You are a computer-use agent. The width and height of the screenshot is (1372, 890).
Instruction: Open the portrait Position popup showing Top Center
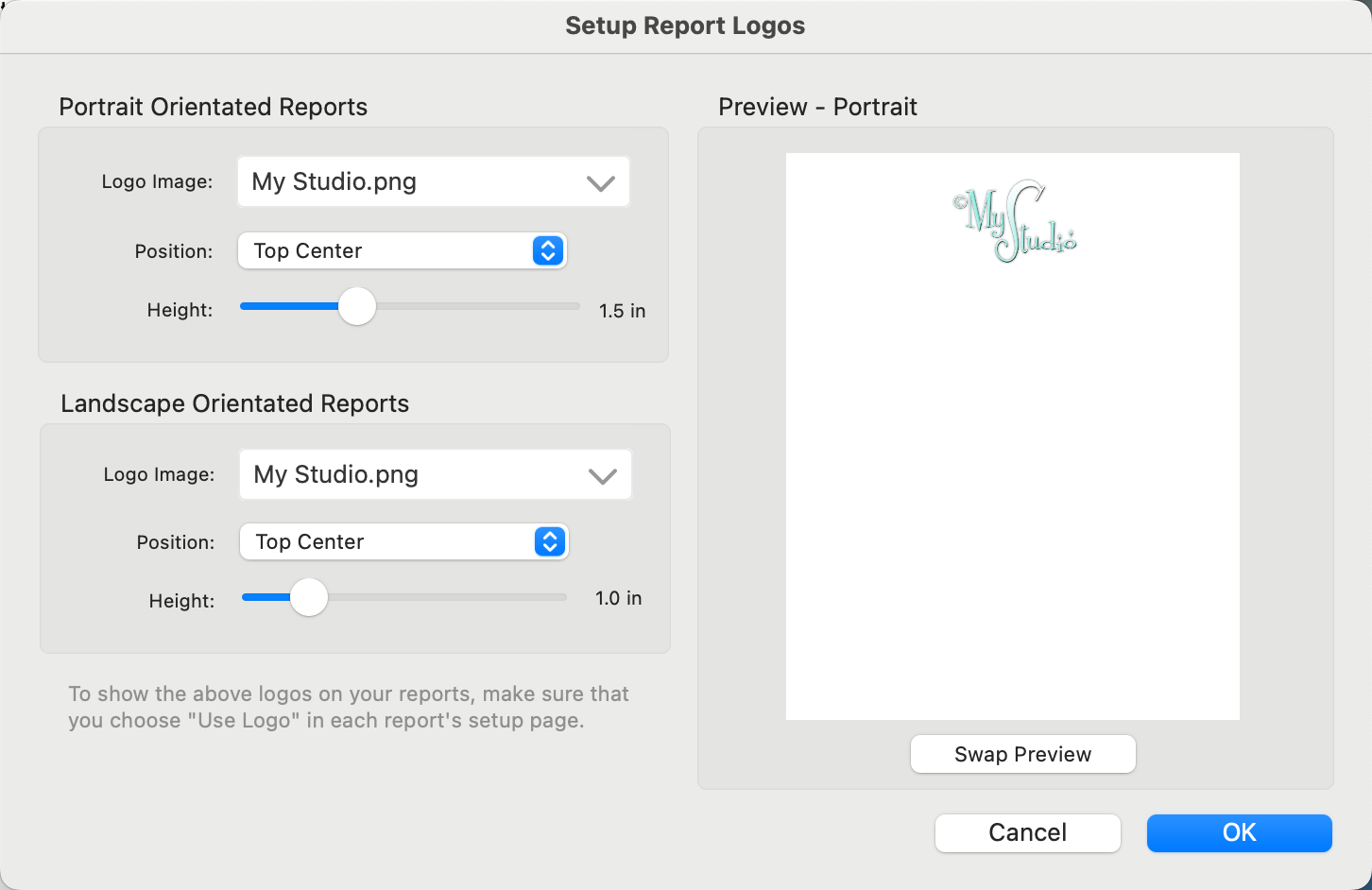387,251
